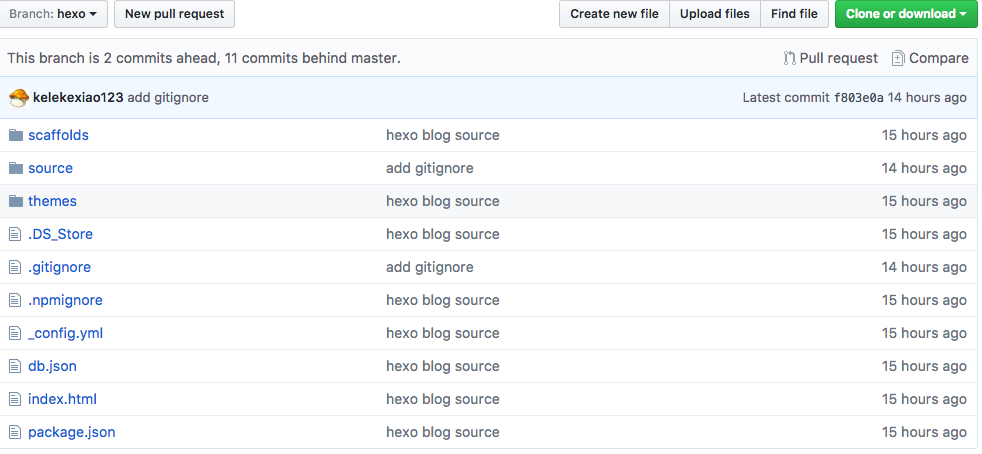The height and width of the screenshot is (454, 982).
Task: Click the .gitignore file icon
Action: click(x=15, y=267)
